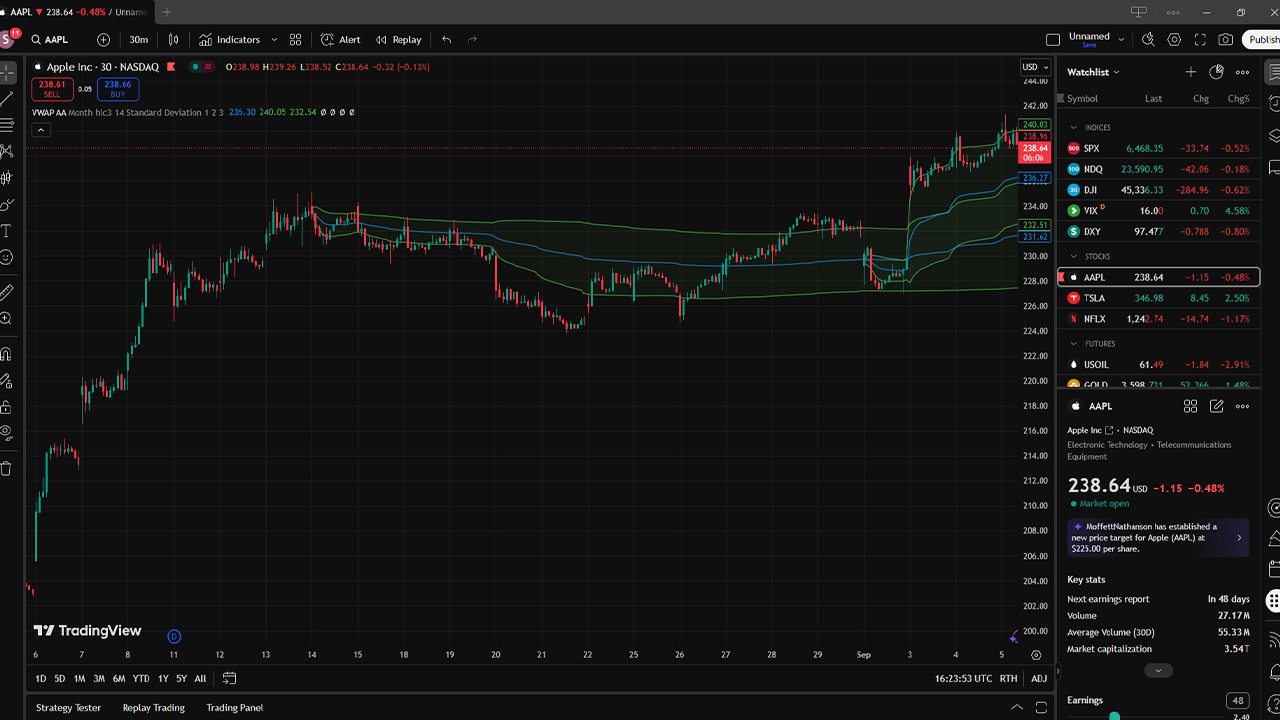Open chart settings gear icon
This screenshot has width=1280, height=720.
[1174, 40]
